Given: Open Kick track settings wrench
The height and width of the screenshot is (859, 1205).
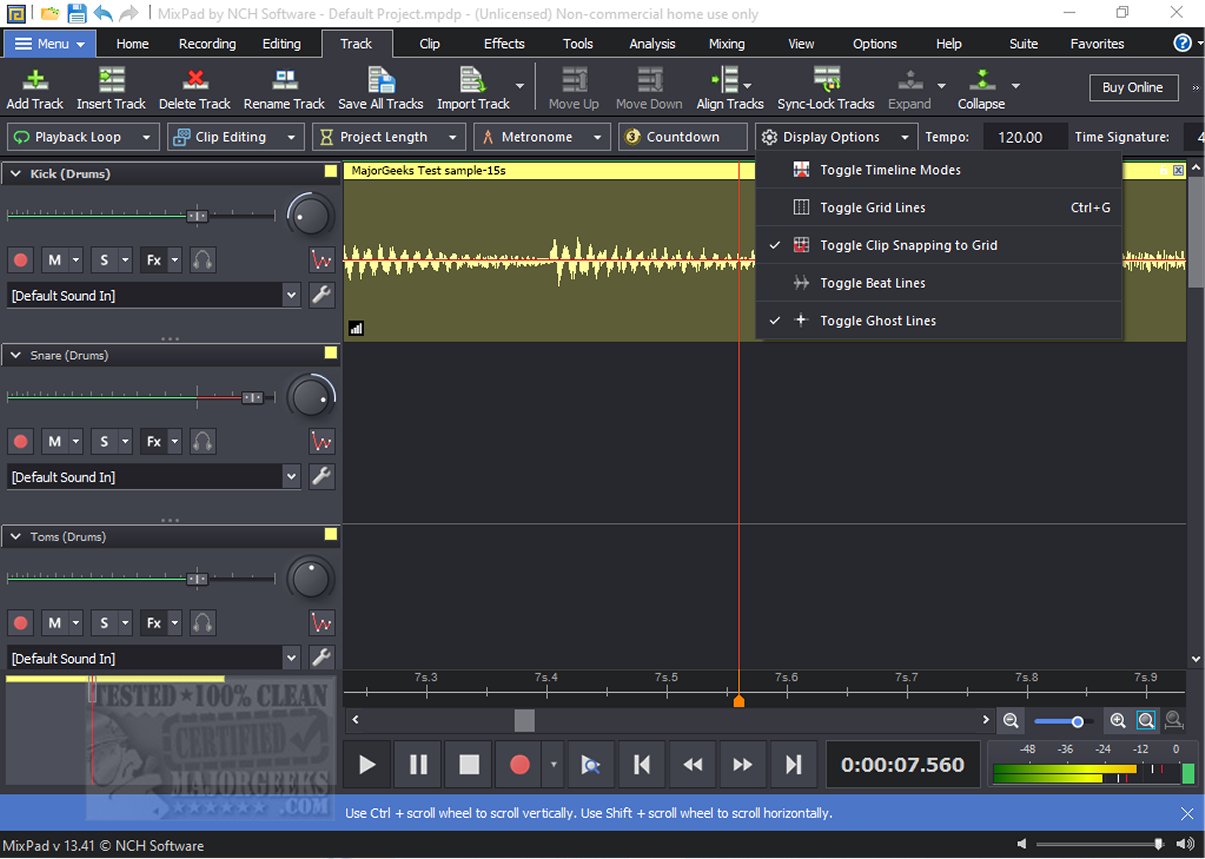Looking at the screenshot, I should (x=321, y=296).
